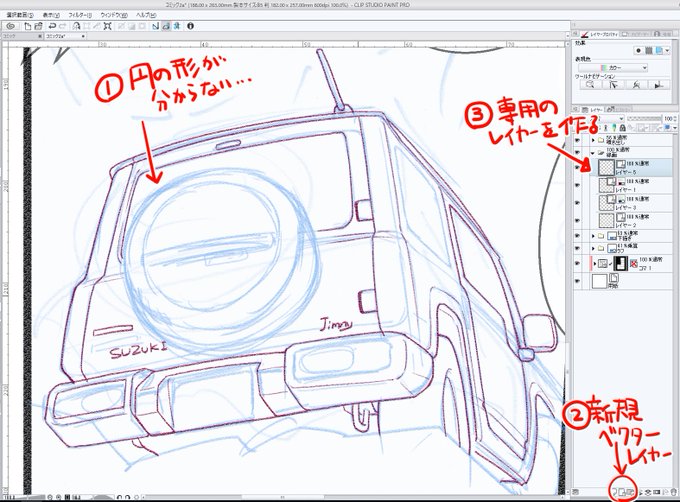Toggle the reference layer lighthouse icon

click(x=606, y=128)
